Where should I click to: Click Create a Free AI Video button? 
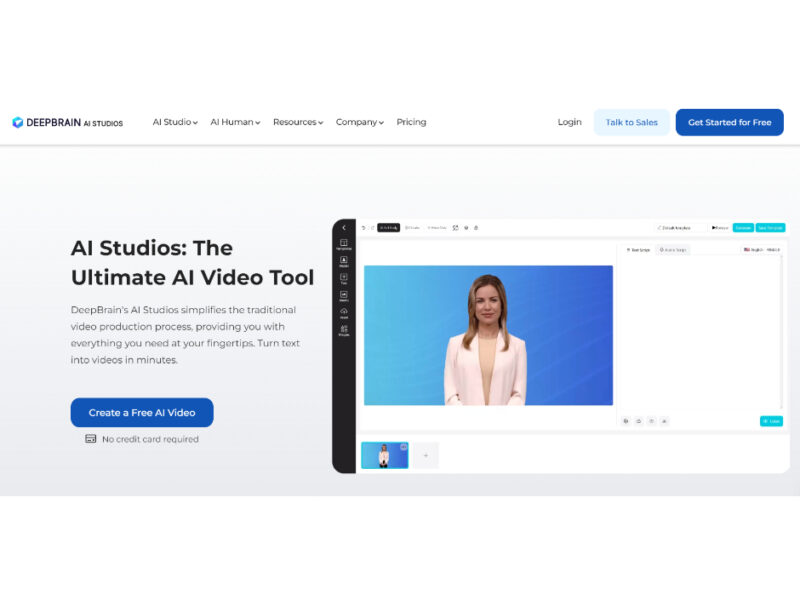[x=142, y=412]
